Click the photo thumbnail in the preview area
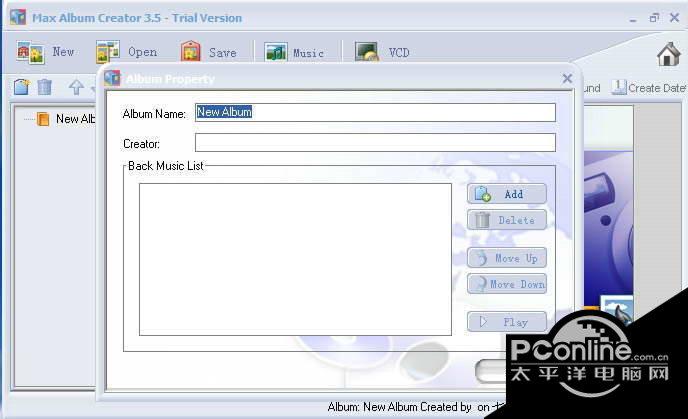Screen dimensions: 688x419 click(617, 309)
